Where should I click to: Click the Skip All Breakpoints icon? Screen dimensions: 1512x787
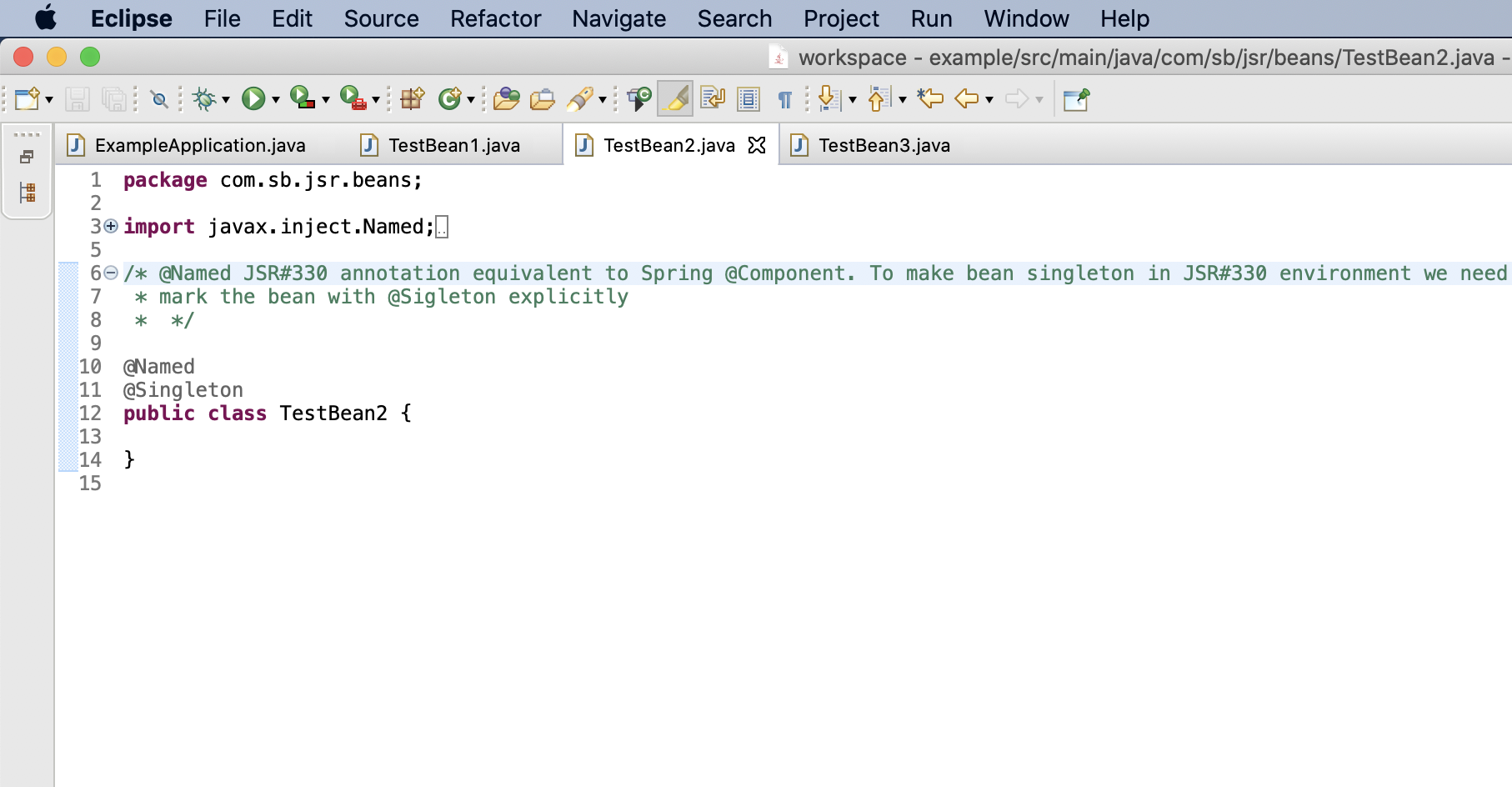click(159, 100)
